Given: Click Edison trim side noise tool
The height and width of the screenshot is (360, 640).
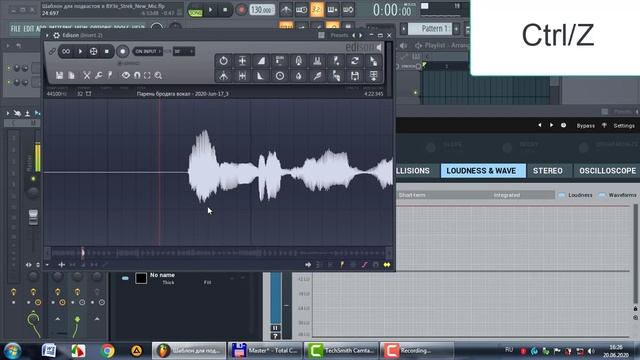Looking at the screenshot, I should (x=242, y=76).
